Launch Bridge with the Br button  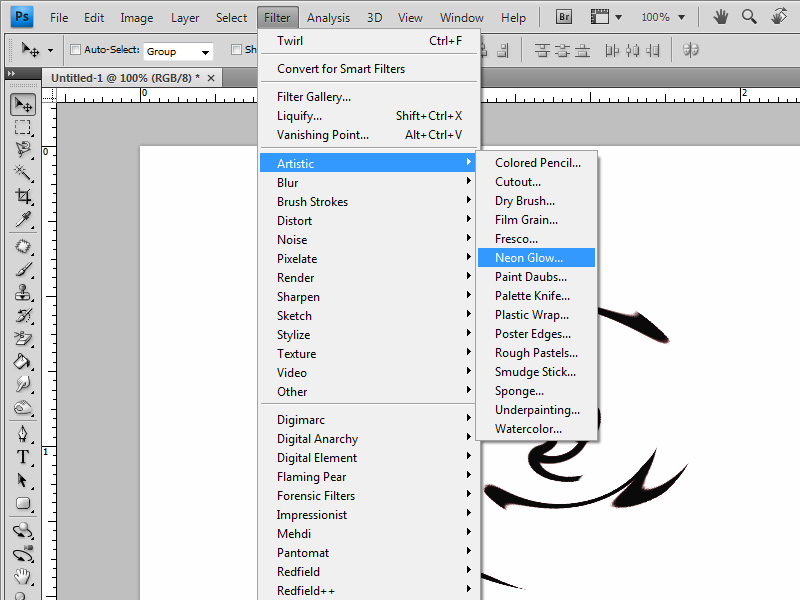coord(562,17)
